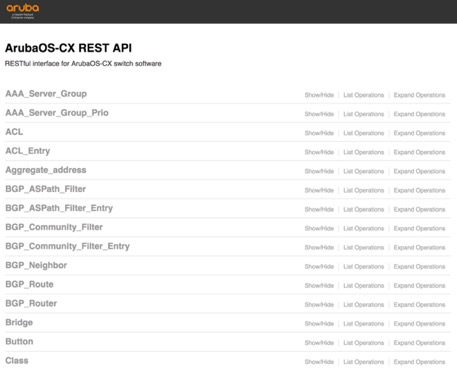Toggle Show/Hide for AAA_Server_Group_Prio
The height and width of the screenshot is (369, 457).
coord(319,114)
